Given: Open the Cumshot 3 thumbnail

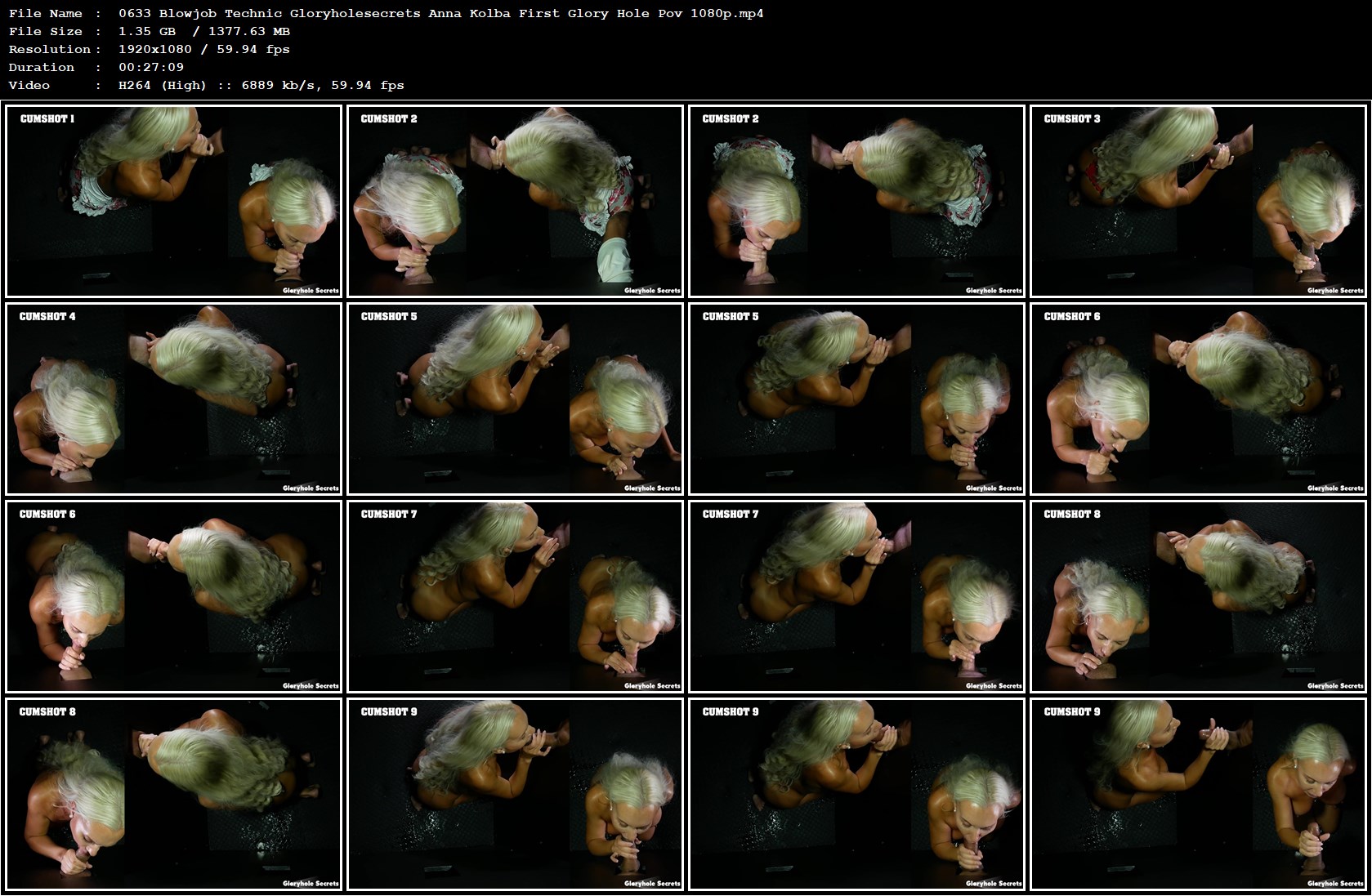Looking at the screenshot, I should click(x=1198, y=200).
